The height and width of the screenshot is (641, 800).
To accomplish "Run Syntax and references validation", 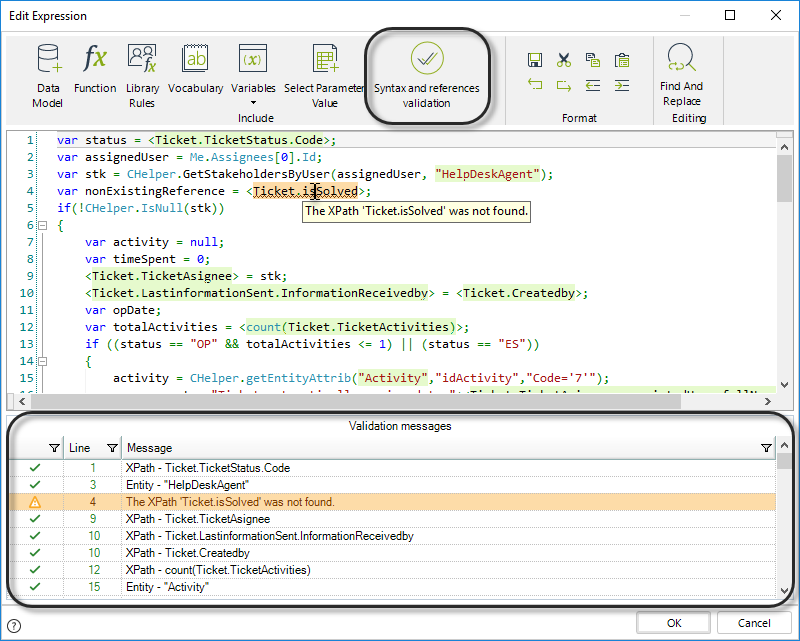I will coord(427,76).
